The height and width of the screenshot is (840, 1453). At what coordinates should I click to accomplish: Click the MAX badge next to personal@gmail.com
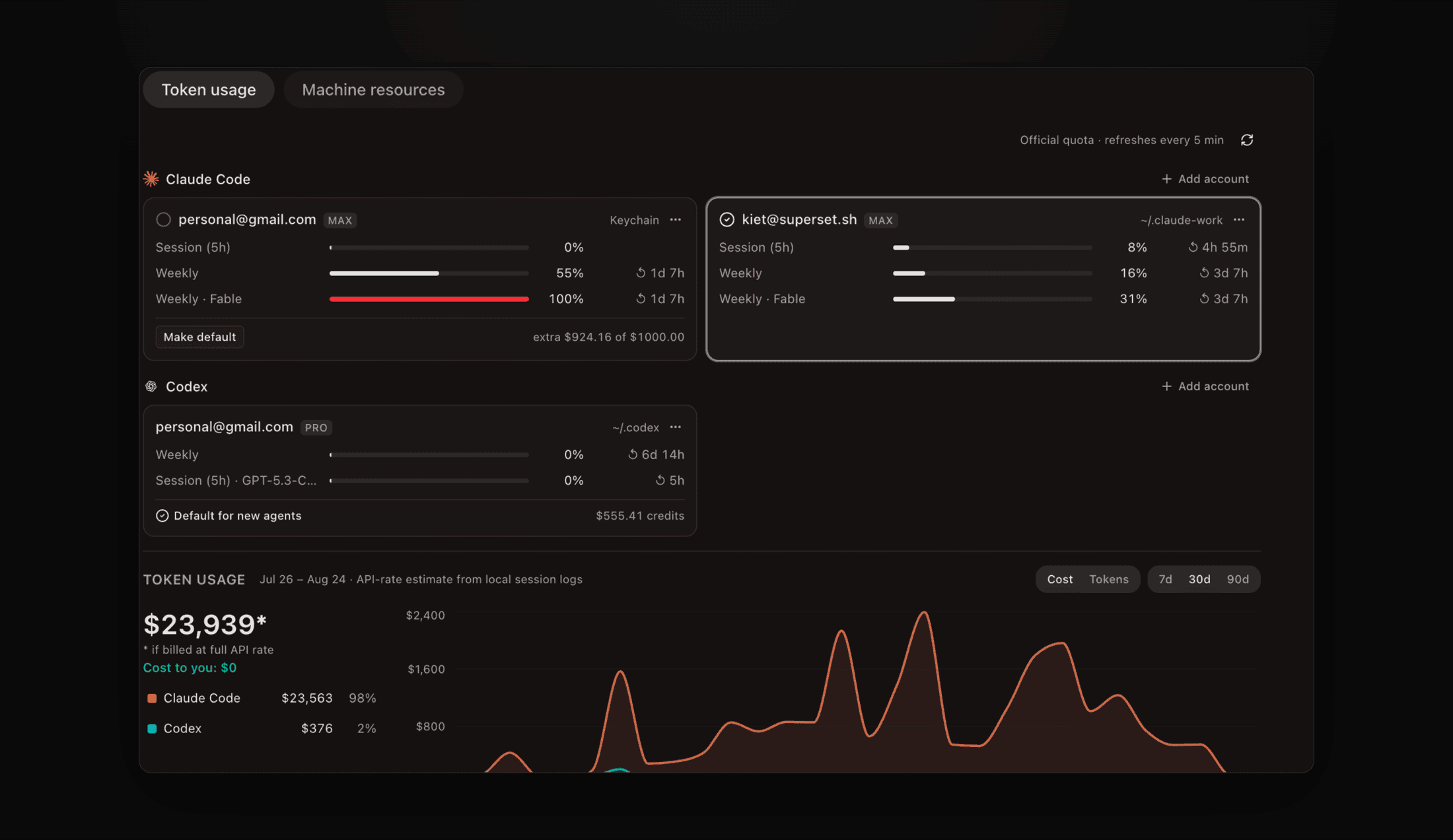click(x=340, y=221)
